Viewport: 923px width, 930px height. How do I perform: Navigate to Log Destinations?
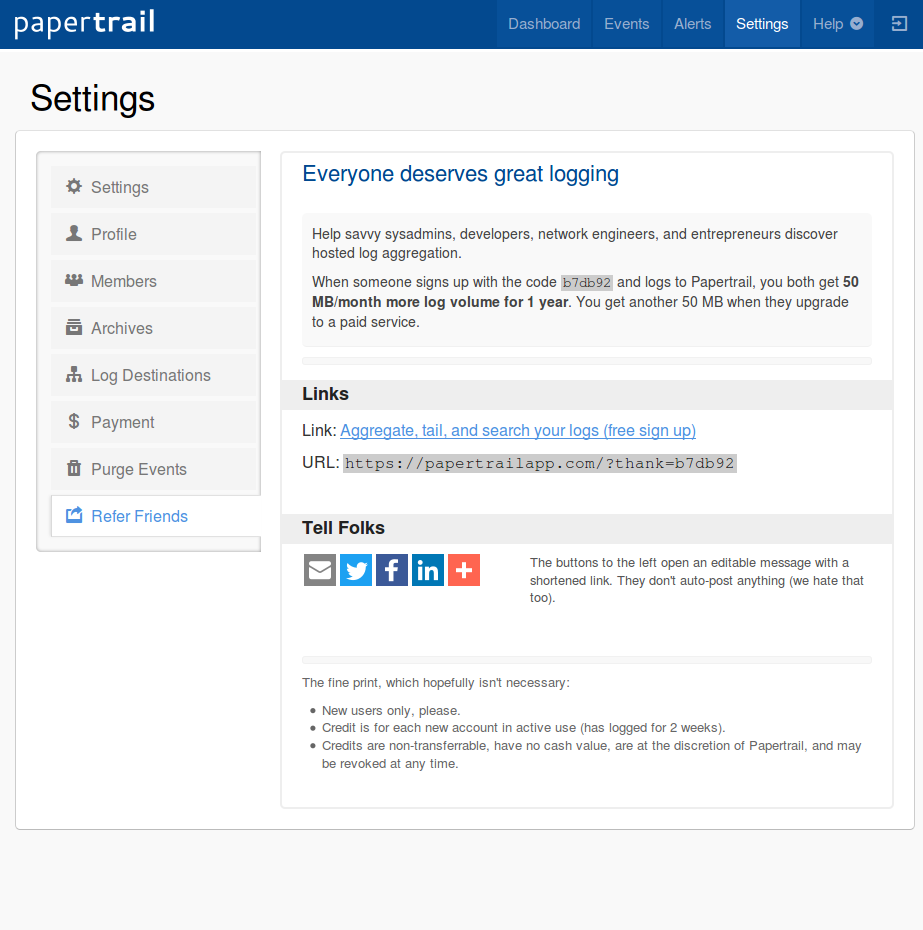(151, 375)
